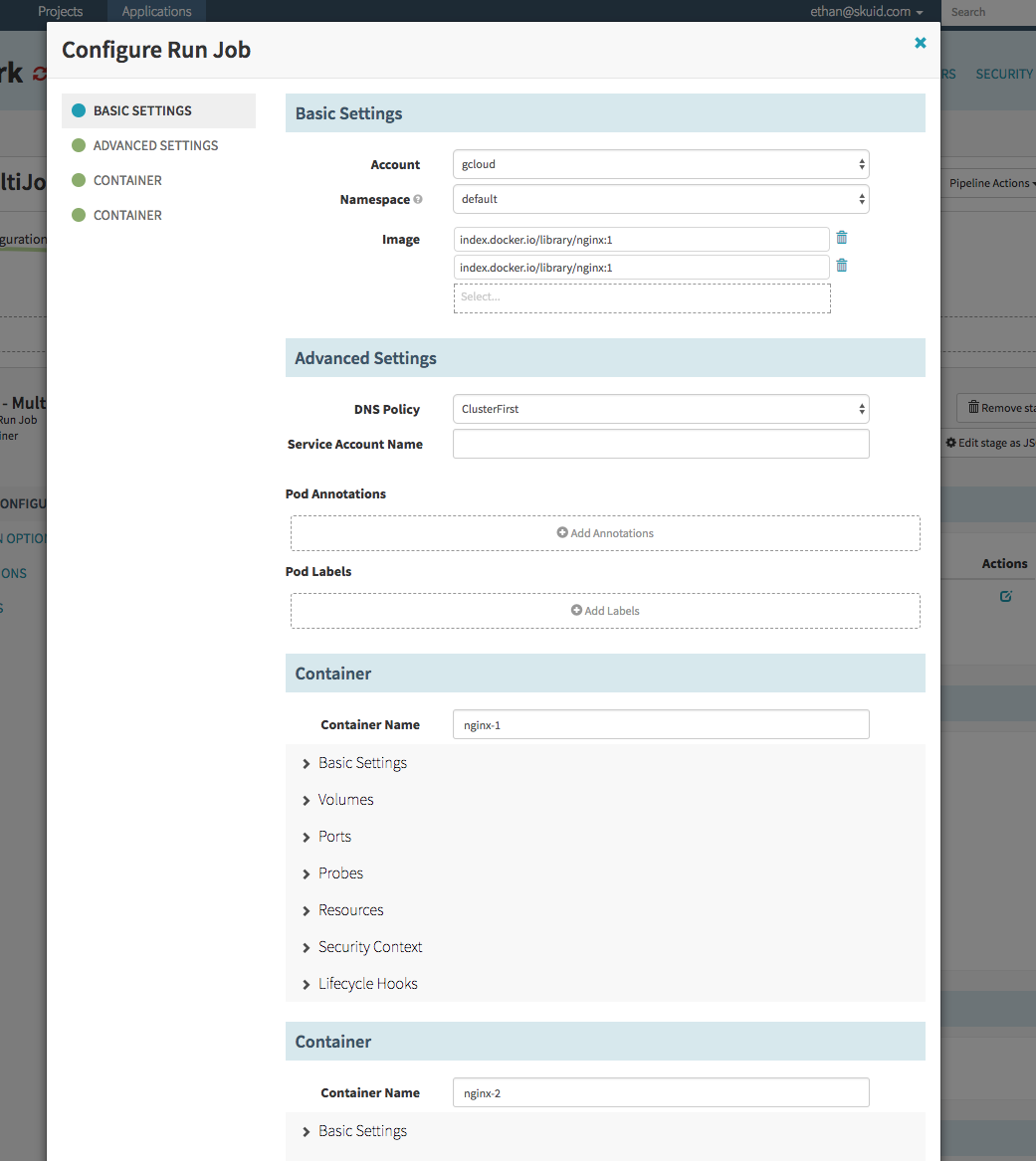
Task: Expand the Resources section
Action: (x=343, y=910)
